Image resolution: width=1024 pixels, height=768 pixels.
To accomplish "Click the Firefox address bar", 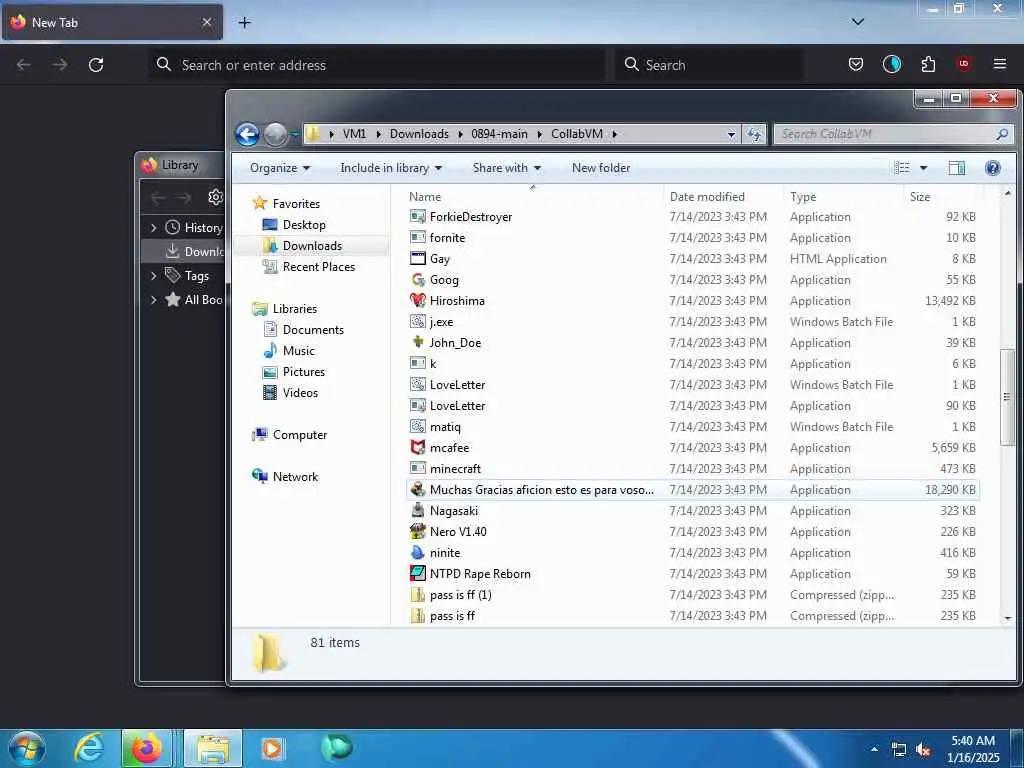I will tap(376, 65).
